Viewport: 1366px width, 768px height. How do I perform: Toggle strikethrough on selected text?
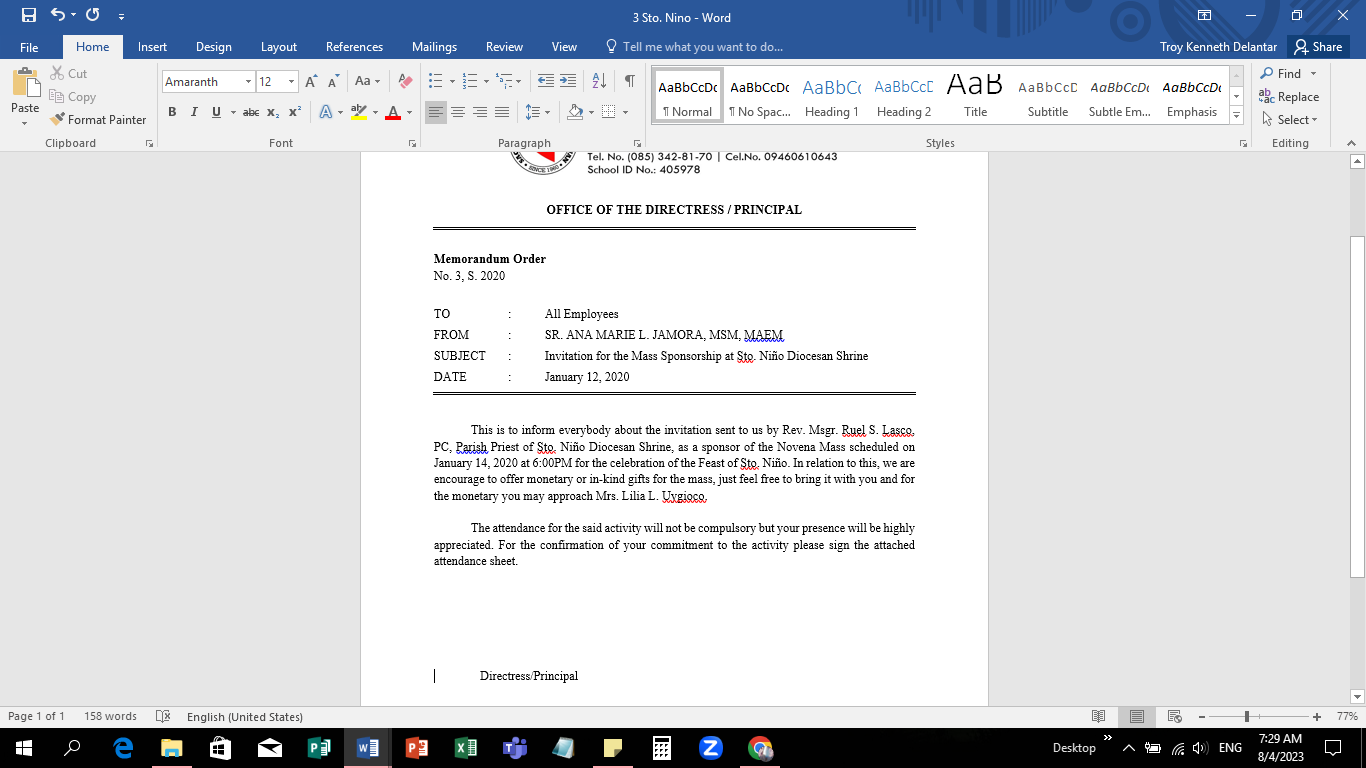point(251,112)
